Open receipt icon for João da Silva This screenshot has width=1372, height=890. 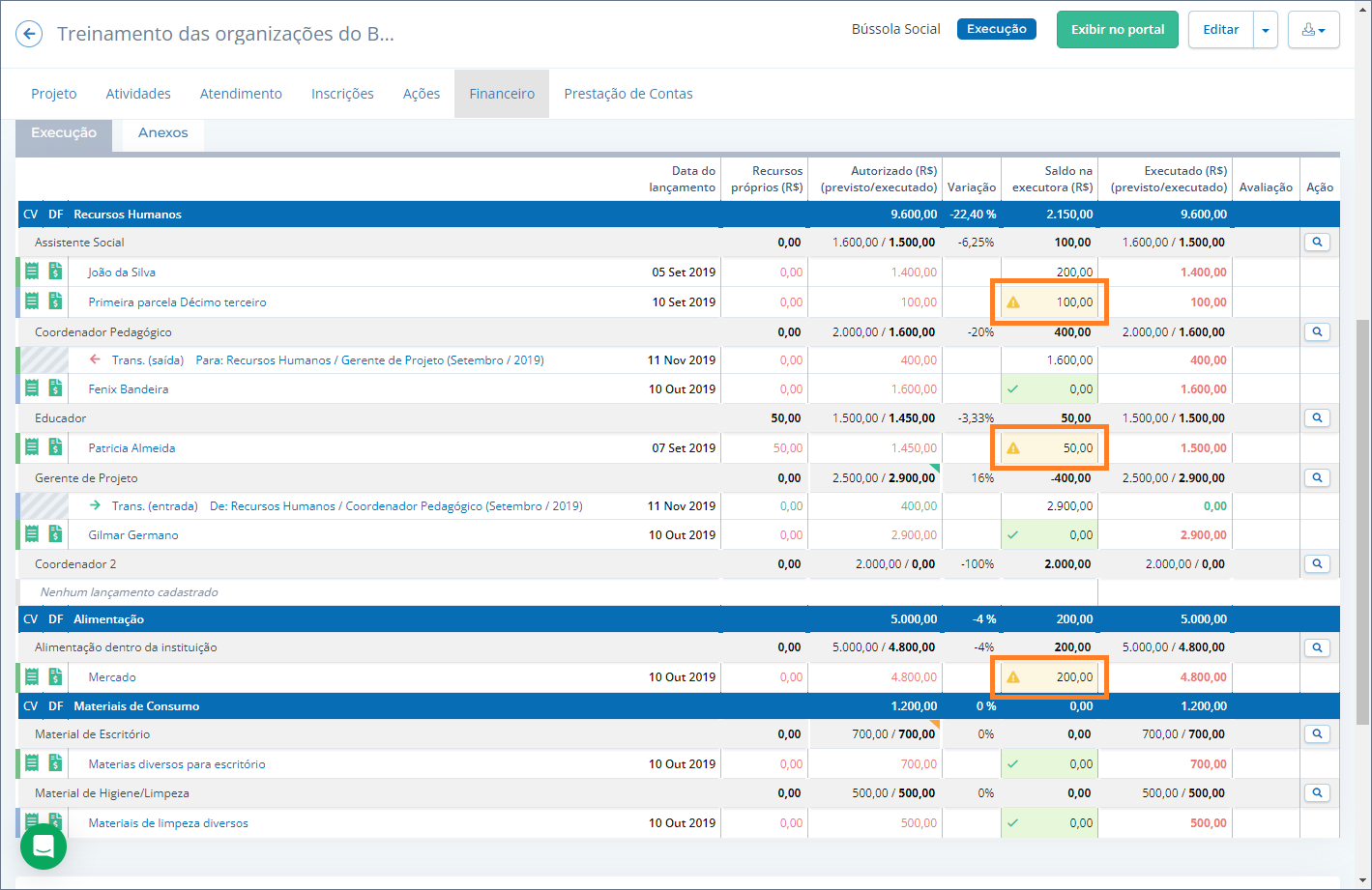tap(32, 272)
